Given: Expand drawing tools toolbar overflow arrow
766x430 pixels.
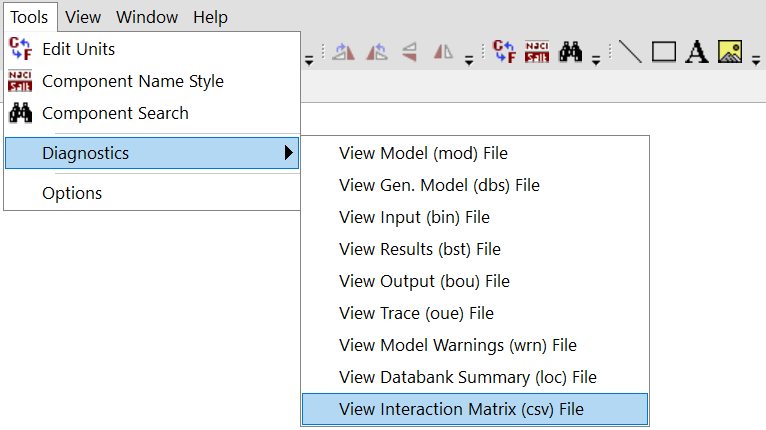Looking at the screenshot, I should [756, 61].
